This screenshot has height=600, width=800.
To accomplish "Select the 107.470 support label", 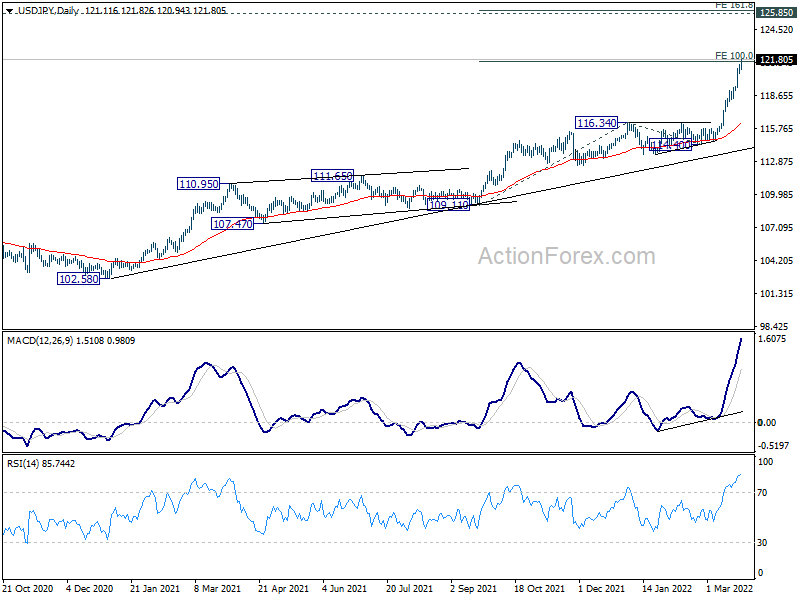I will 233,224.
